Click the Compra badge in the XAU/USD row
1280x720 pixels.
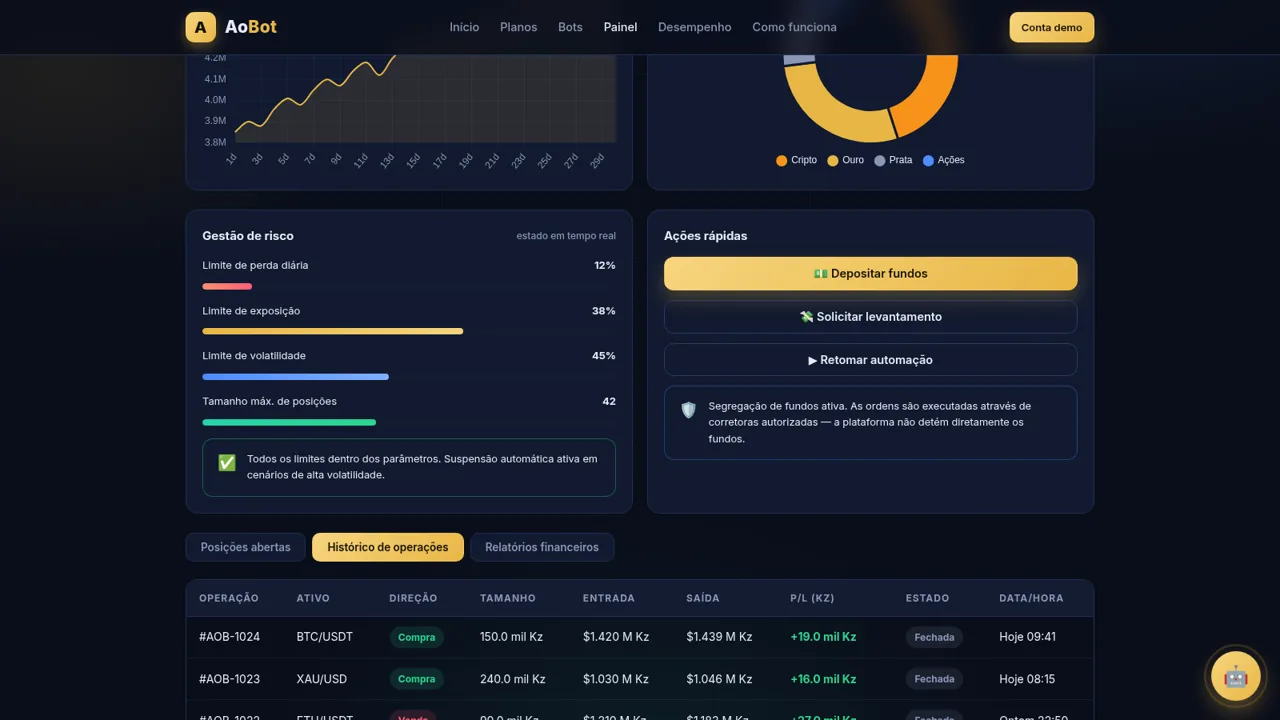click(x=417, y=679)
